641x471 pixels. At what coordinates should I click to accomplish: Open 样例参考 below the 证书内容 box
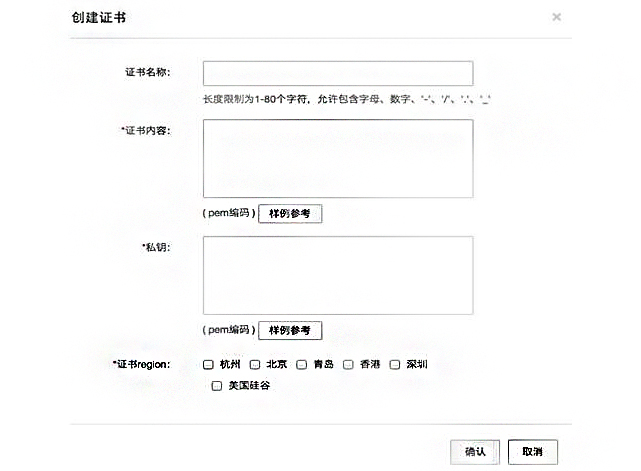pos(290,213)
